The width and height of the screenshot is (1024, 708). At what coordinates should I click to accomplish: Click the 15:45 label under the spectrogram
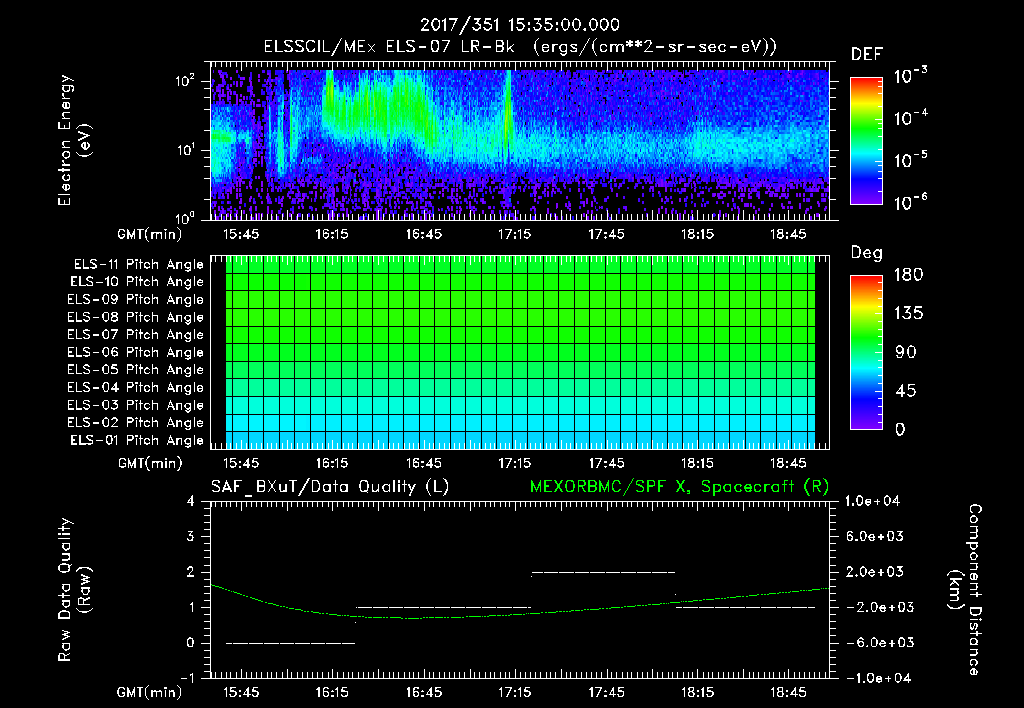pos(241,234)
